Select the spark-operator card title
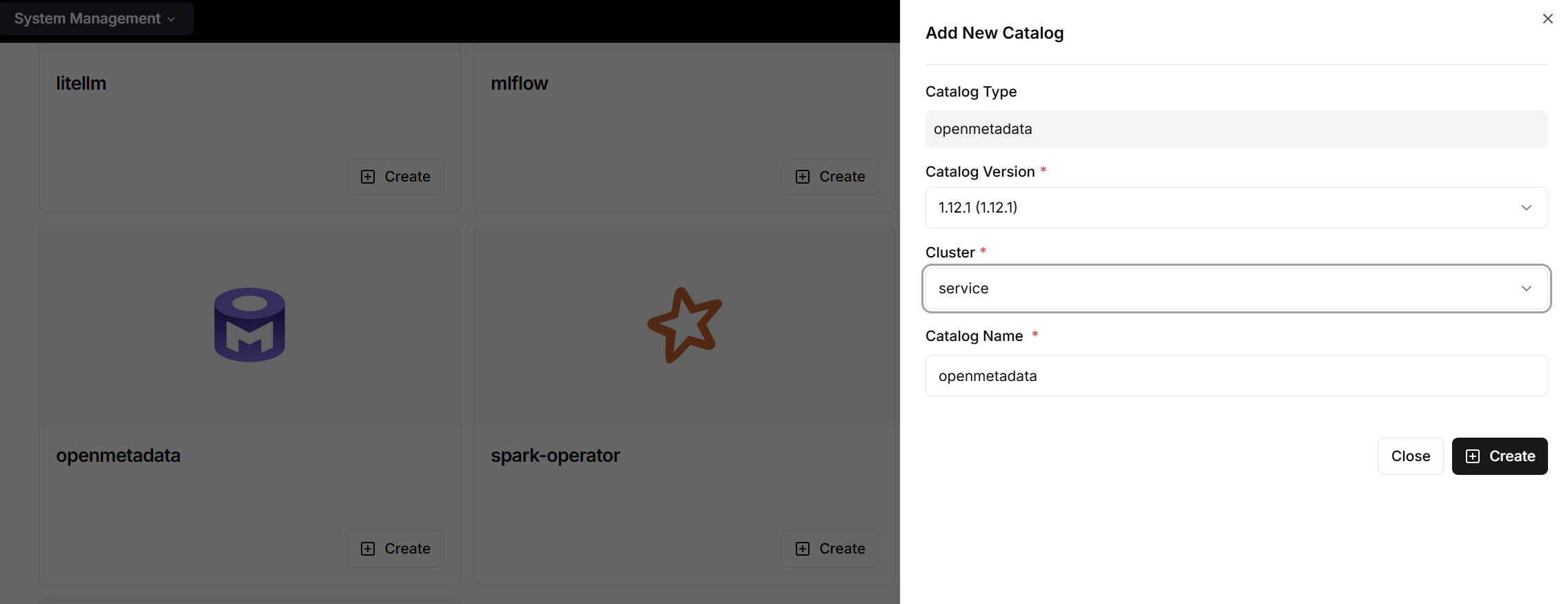This screenshot has height=604, width=1568. coord(556,456)
